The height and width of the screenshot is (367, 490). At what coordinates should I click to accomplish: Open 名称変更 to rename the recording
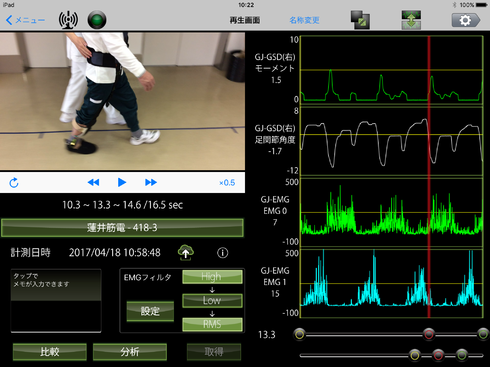tap(304, 20)
